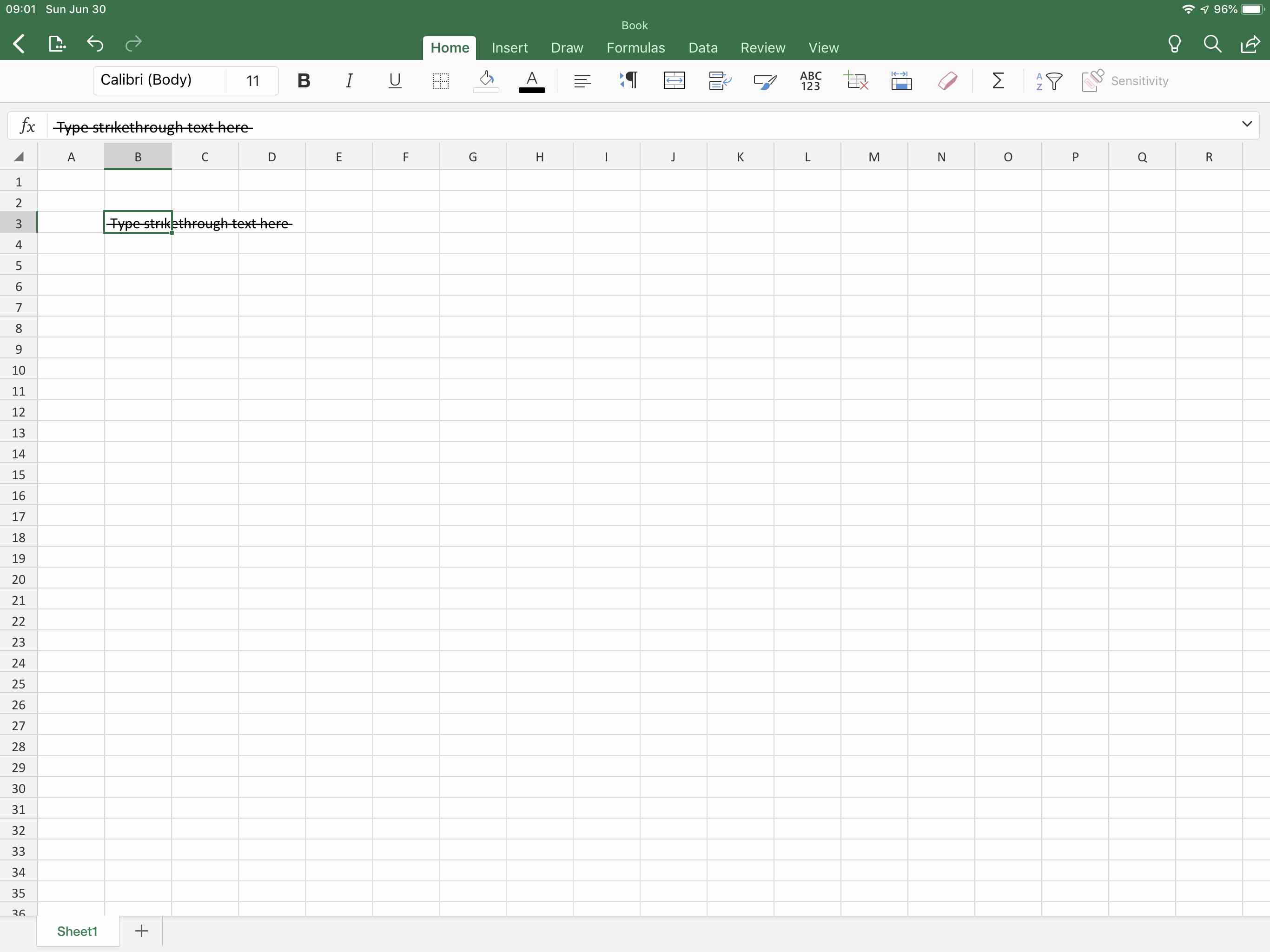
Task: Toggle wrap text
Action: pos(720,81)
